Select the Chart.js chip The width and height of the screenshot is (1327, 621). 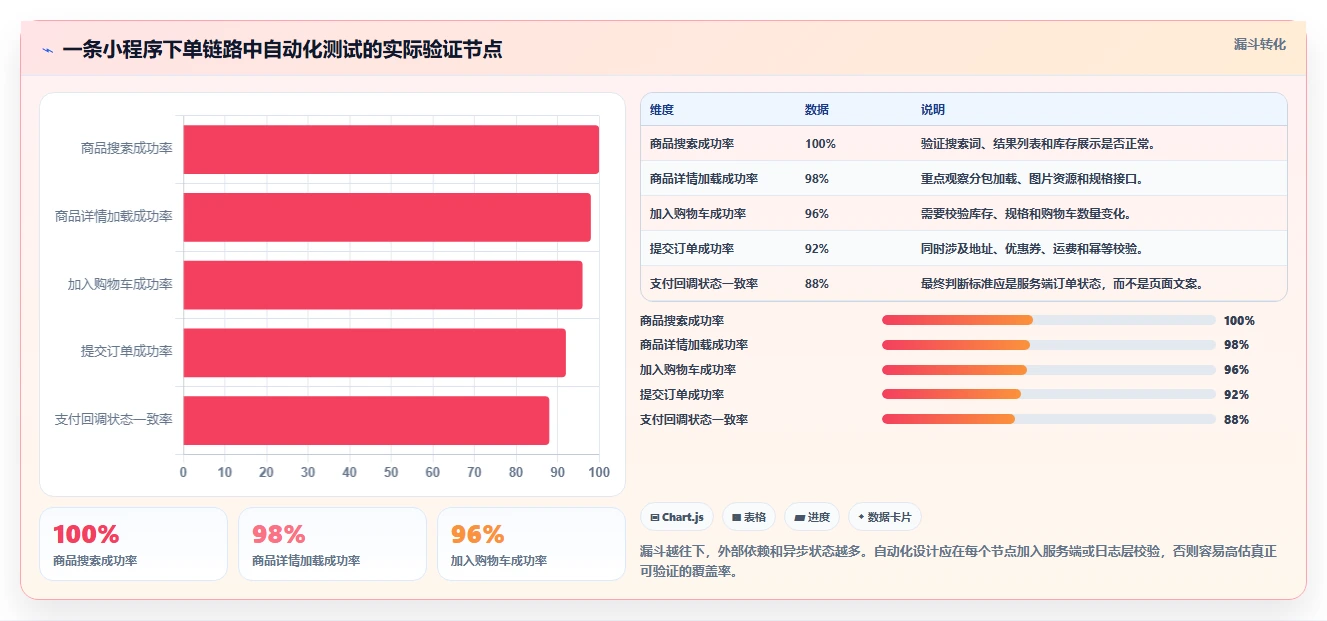677,517
